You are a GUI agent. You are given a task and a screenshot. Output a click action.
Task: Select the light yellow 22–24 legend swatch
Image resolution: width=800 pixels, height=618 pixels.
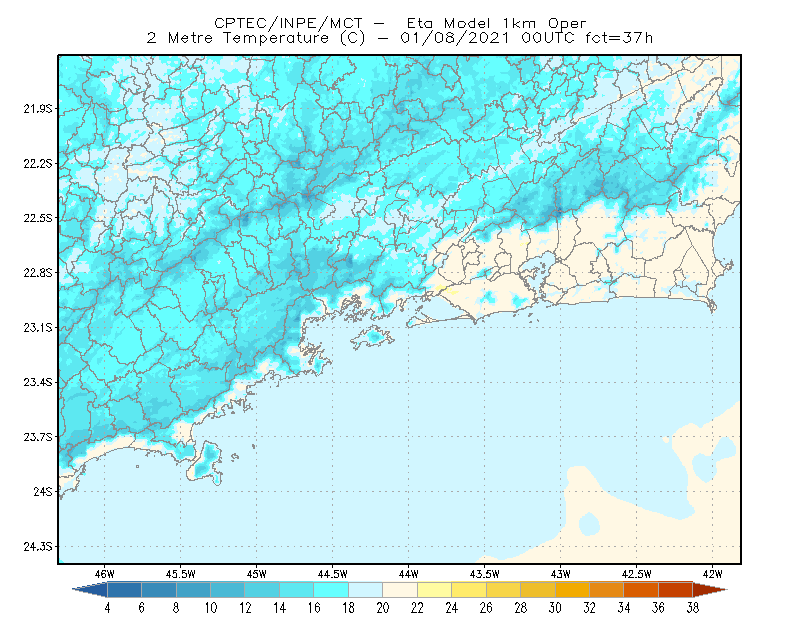435,589
